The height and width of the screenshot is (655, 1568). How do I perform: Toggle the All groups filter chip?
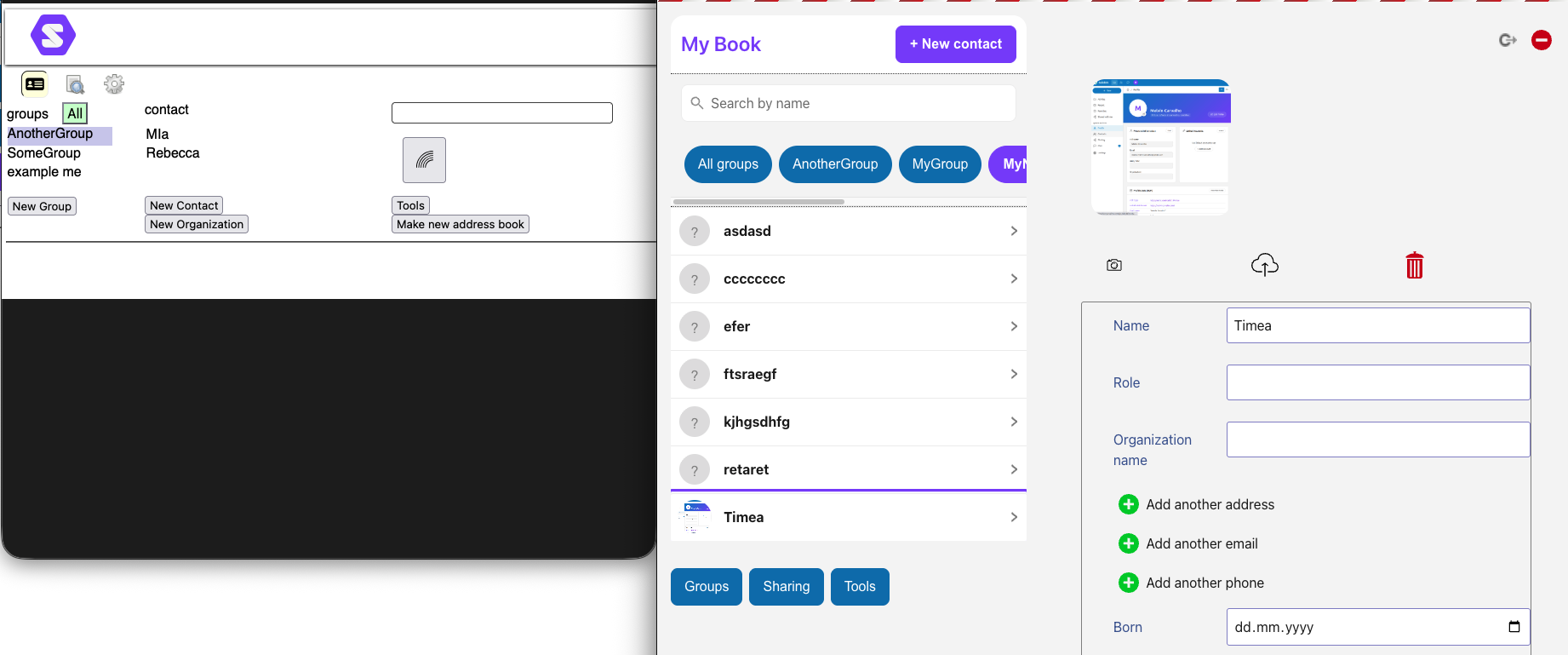click(x=728, y=164)
